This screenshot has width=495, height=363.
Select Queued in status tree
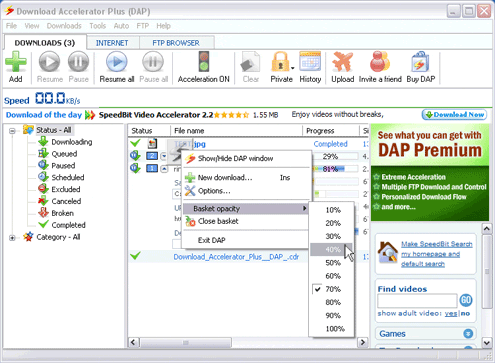[64, 154]
